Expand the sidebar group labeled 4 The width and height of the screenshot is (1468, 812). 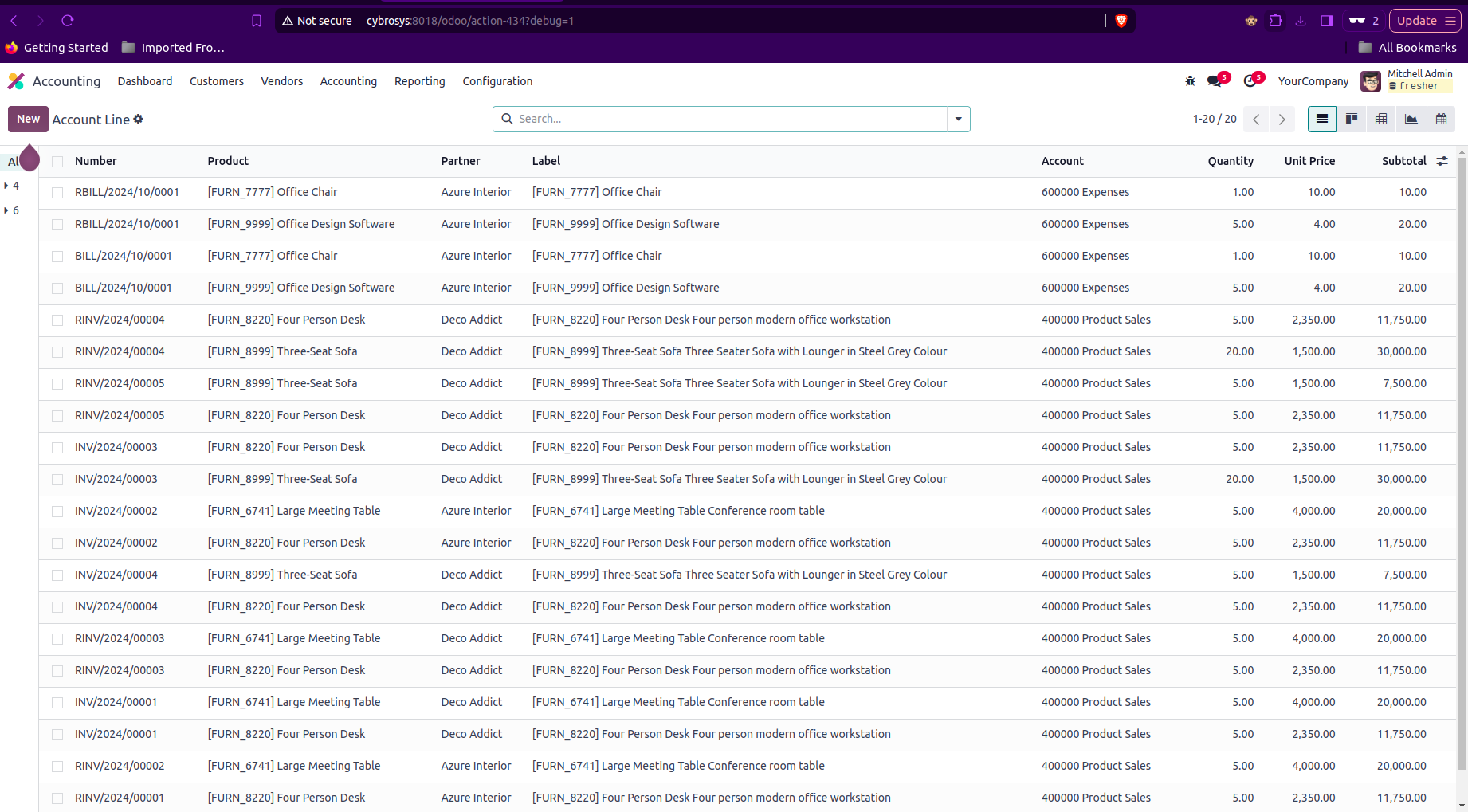[x=7, y=186]
